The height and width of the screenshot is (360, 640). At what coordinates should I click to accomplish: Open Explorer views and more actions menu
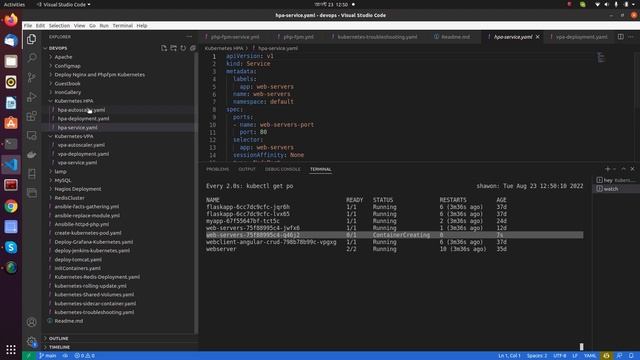coord(189,37)
